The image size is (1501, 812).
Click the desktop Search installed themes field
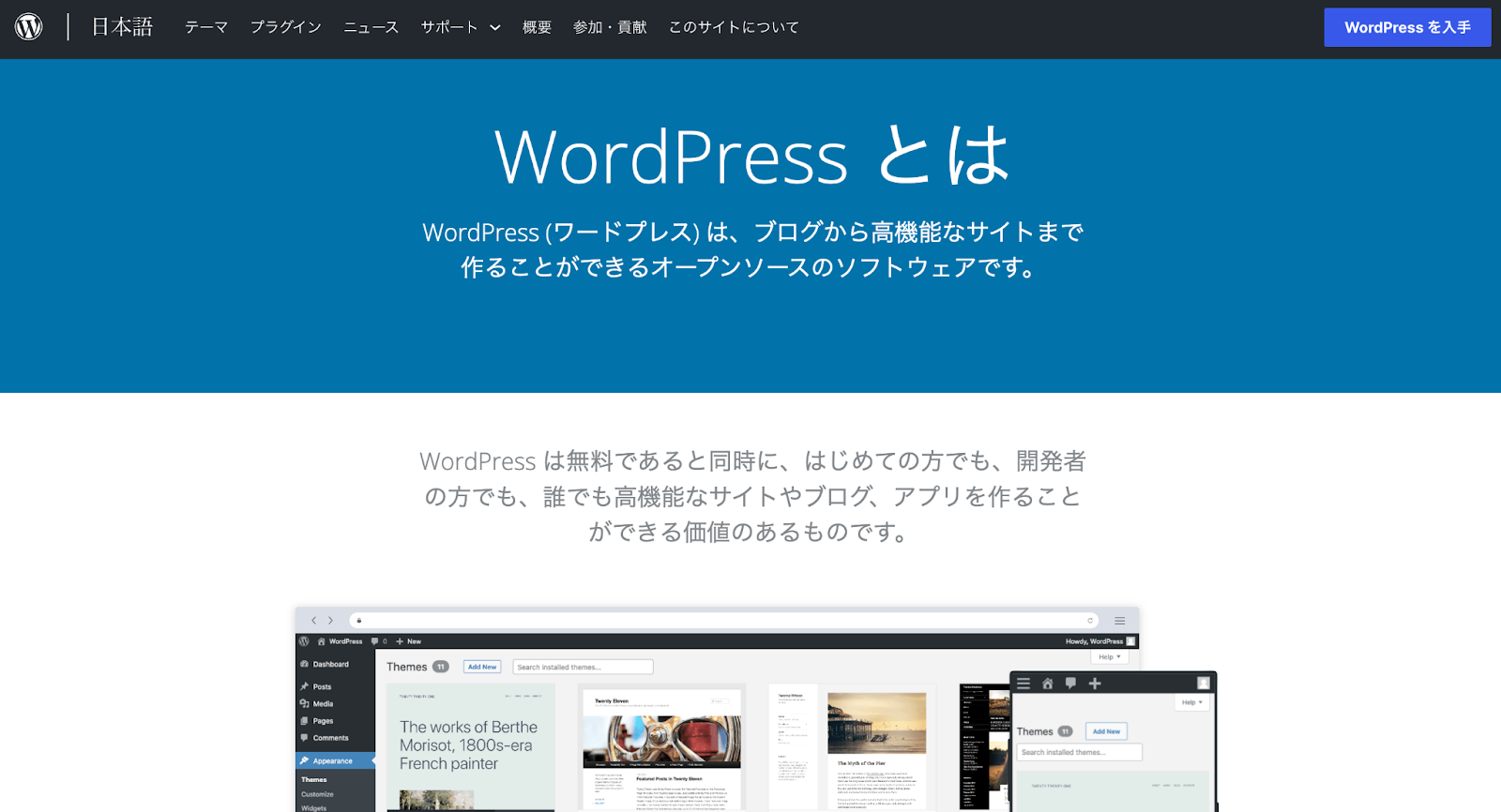coord(584,667)
